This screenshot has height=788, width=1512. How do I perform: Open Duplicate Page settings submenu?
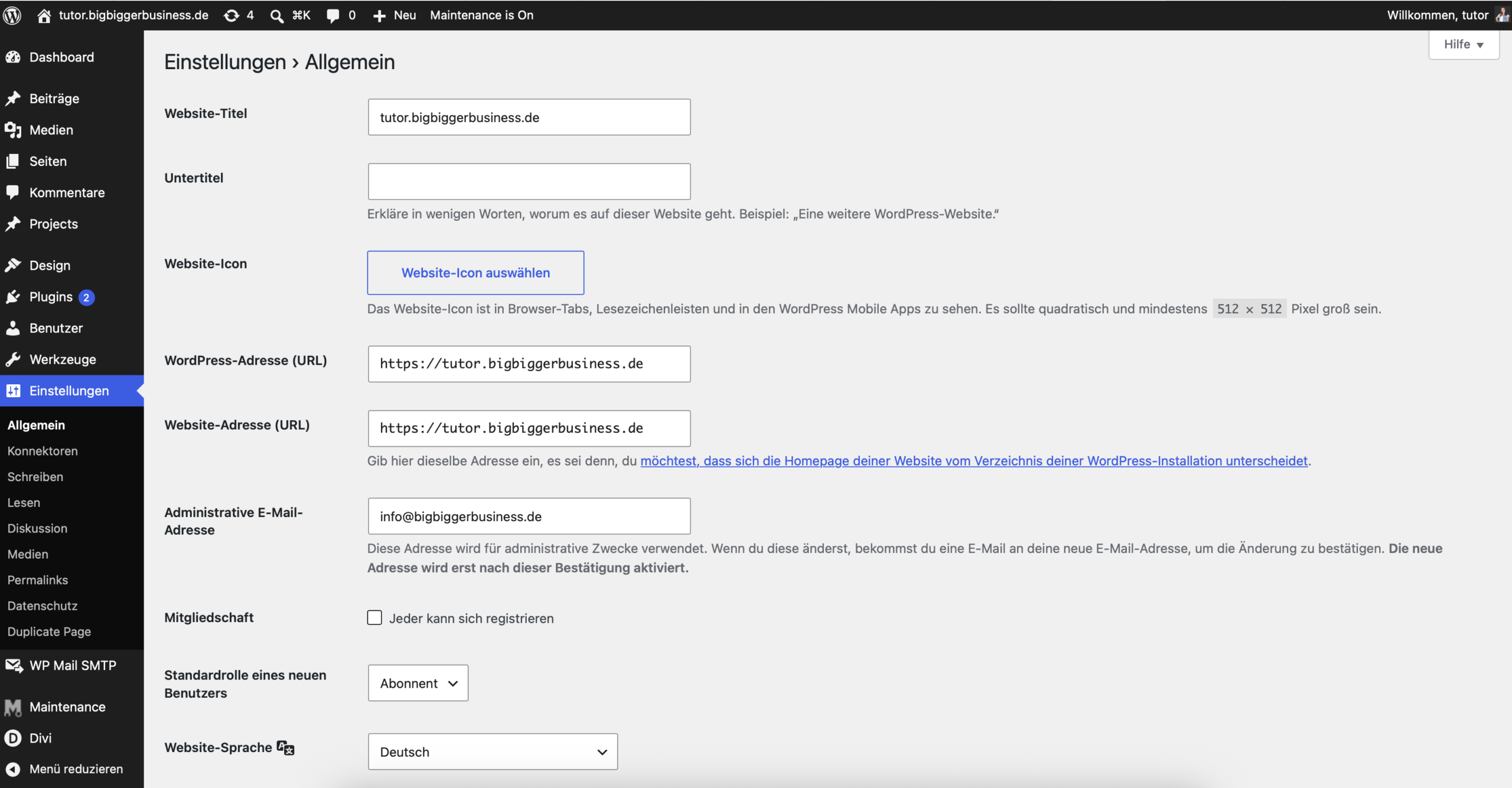click(49, 632)
